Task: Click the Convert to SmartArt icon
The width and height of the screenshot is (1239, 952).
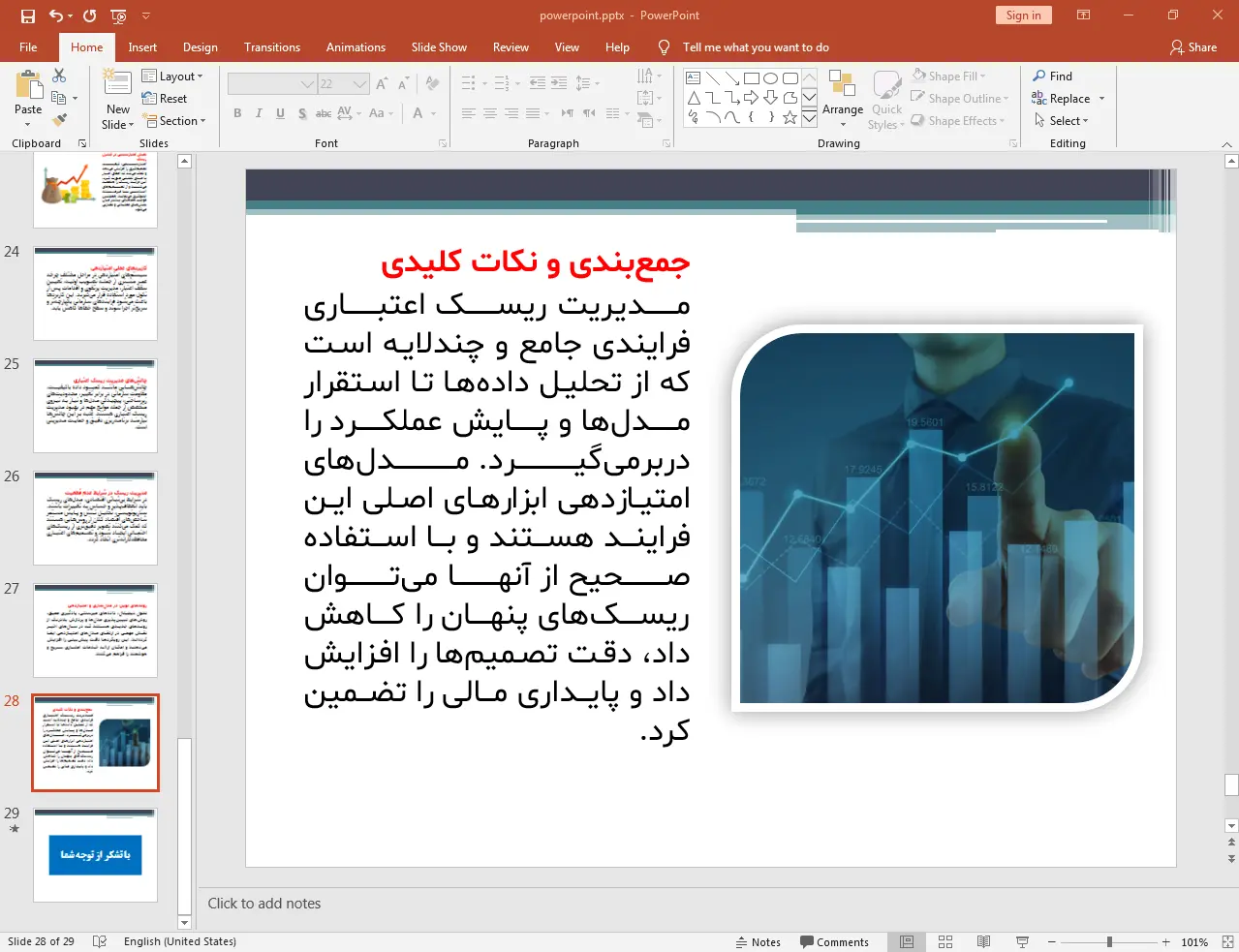Action: [x=647, y=120]
